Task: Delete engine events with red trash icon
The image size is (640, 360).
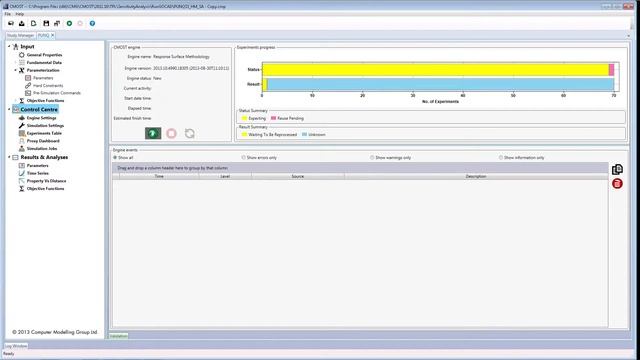Action: click(617, 184)
